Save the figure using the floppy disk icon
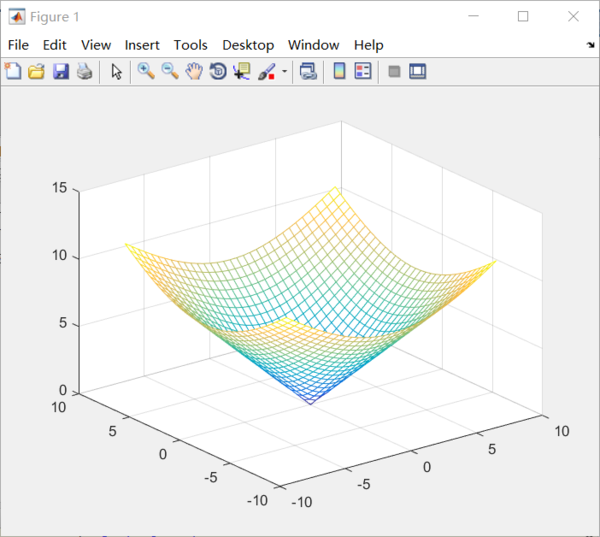Viewport: 600px width, 537px height. coord(60,71)
